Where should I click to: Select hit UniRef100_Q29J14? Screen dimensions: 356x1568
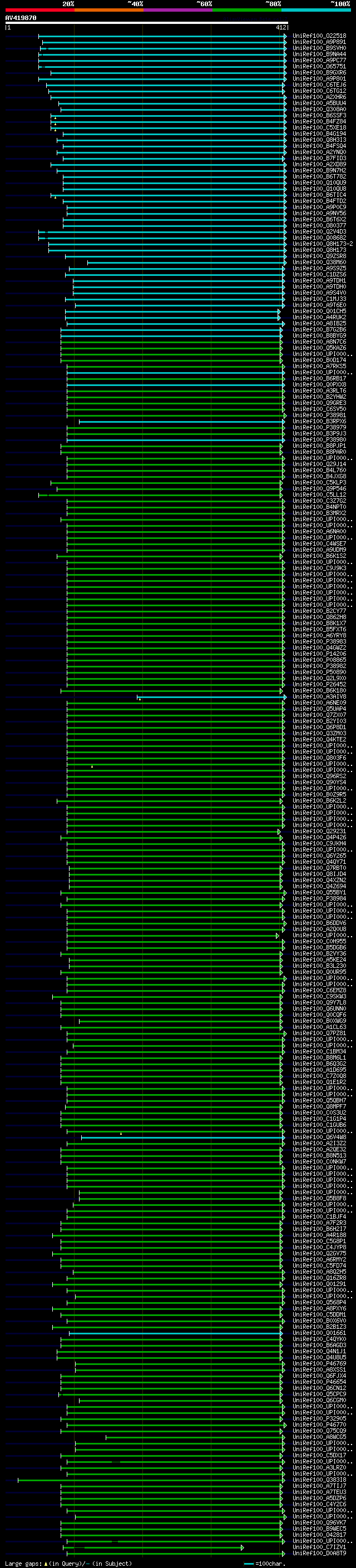pos(319,464)
